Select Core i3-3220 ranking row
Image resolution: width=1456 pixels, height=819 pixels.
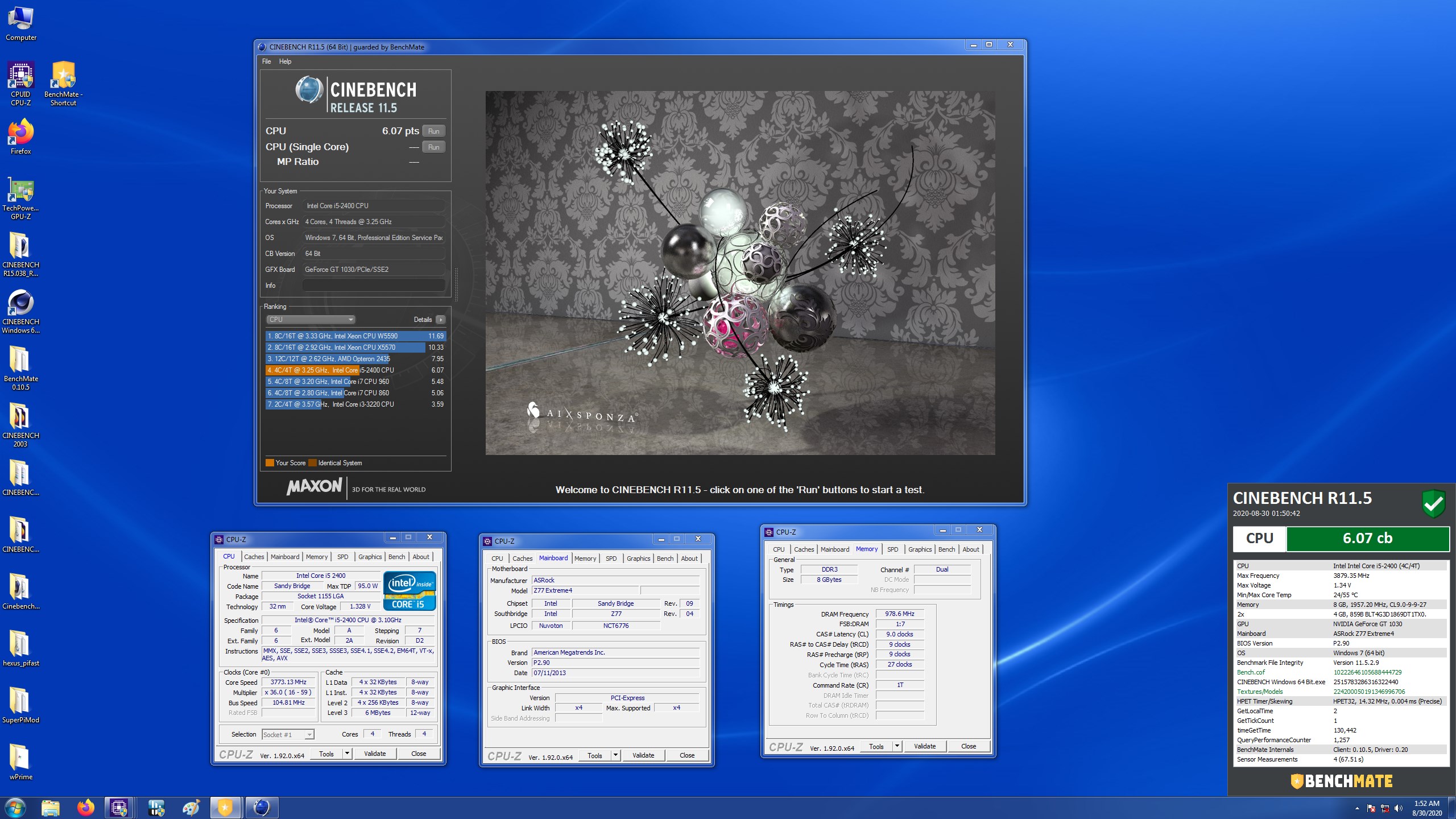tap(355, 404)
